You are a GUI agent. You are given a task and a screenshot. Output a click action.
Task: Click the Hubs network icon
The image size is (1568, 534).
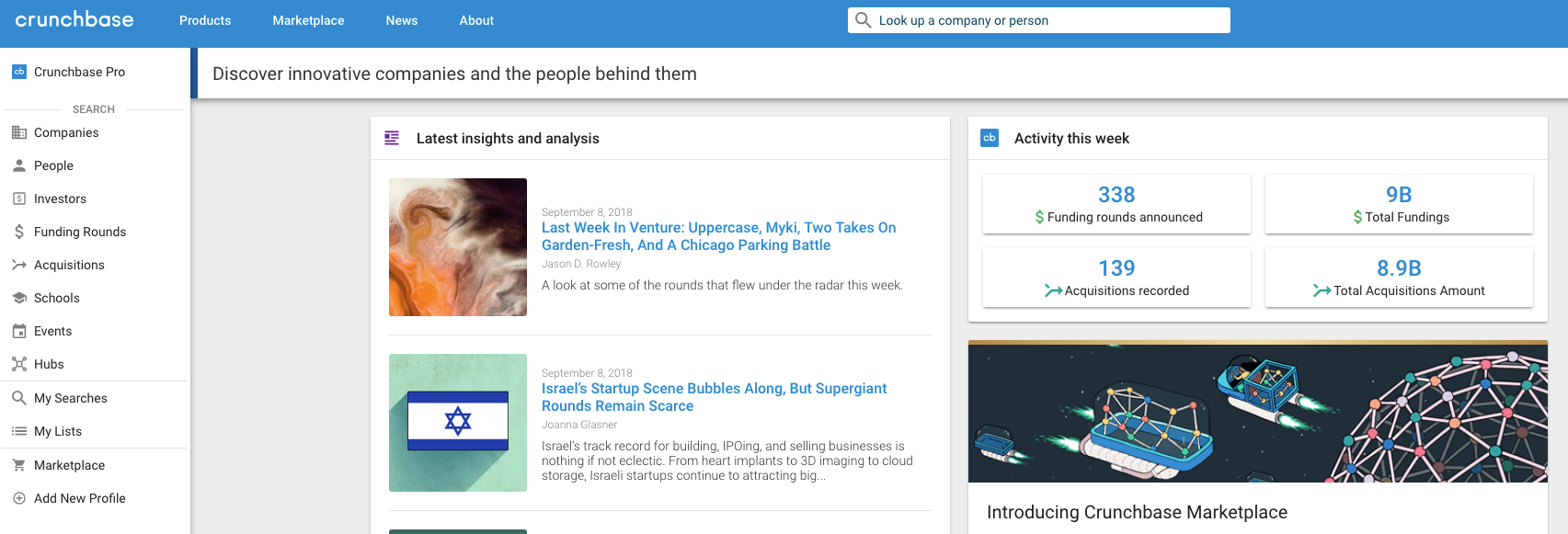(18, 364)
